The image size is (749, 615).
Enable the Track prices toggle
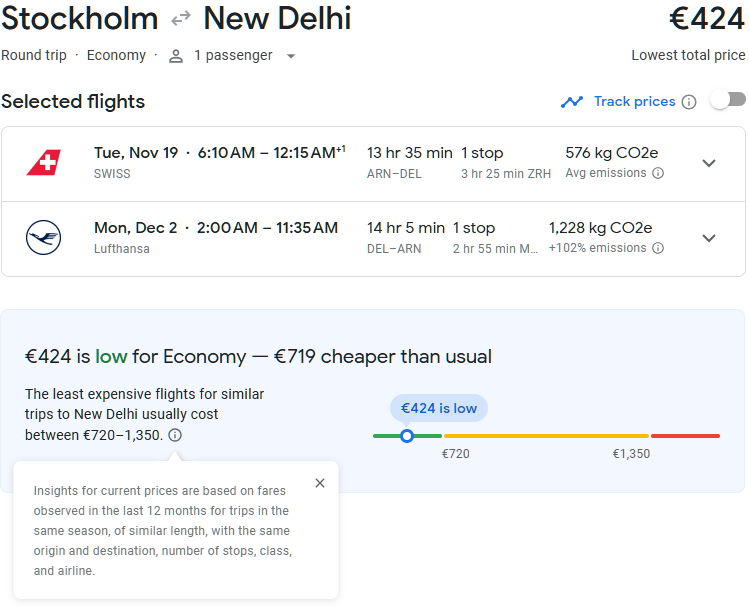point(728,100)
